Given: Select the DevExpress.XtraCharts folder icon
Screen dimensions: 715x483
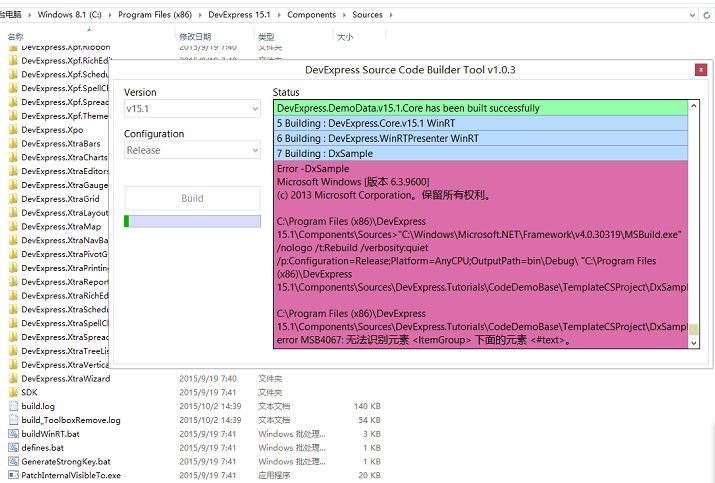Looking at the screenshot, I should pos(13,157).
